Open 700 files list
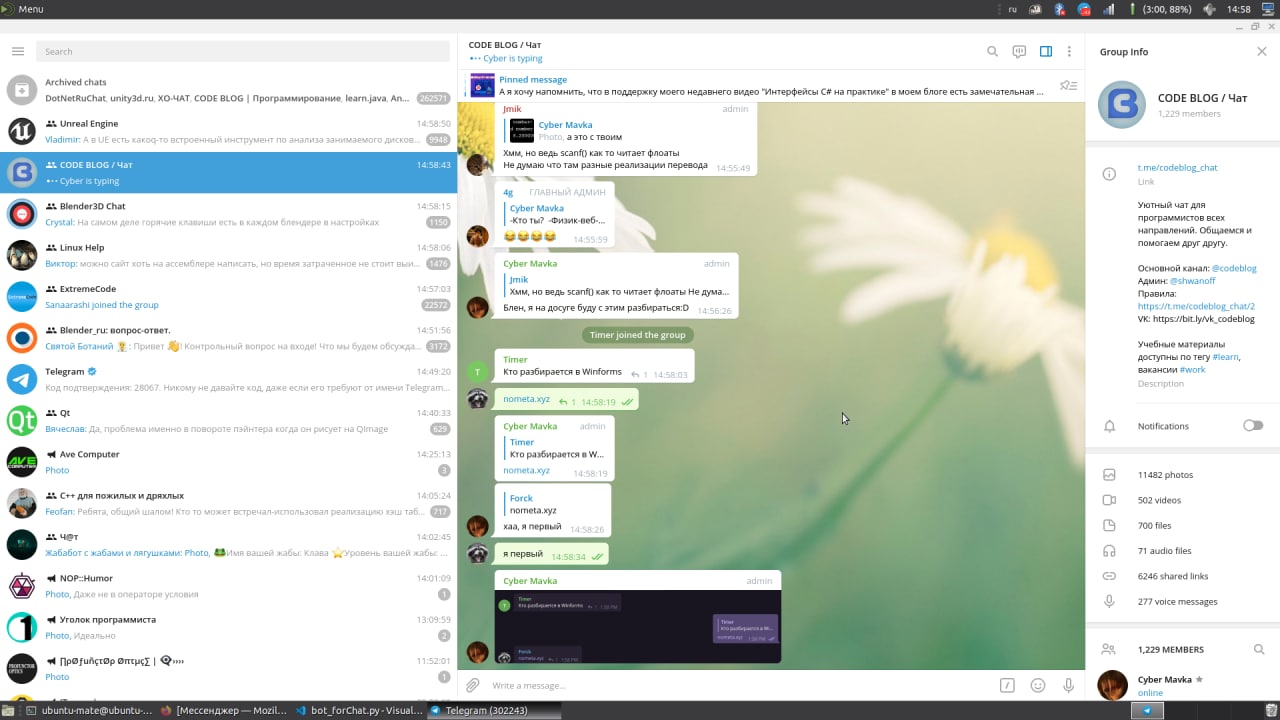Screen dimensions: 1280x720 [1183, 526]
